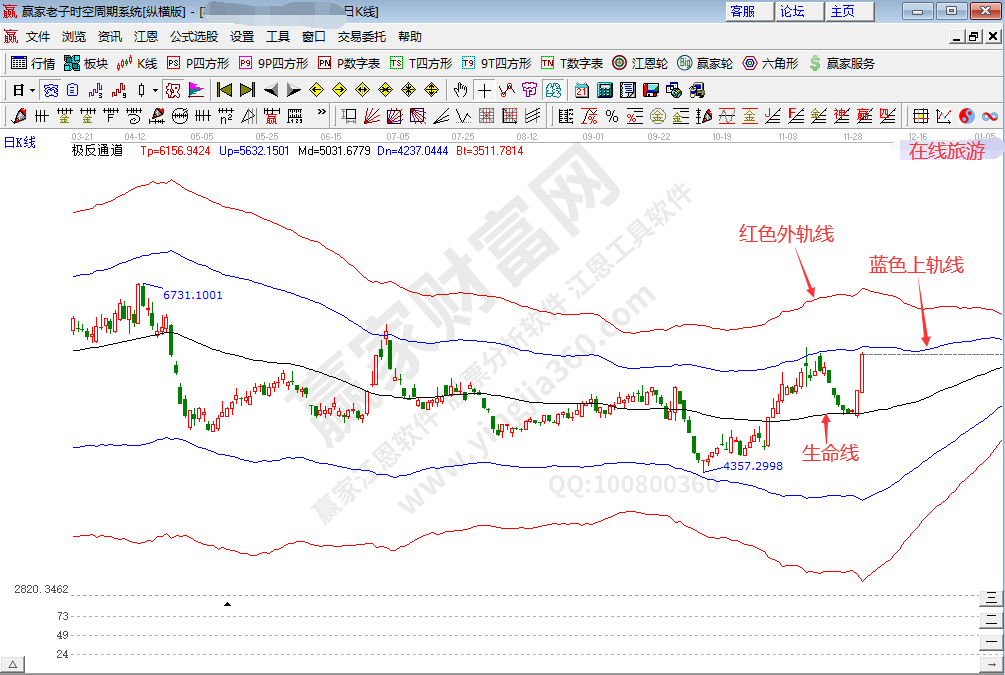Viewport: 1005px width, 675px height.
Task: Open the 公式选股 menu
Action: click(193, 37)
